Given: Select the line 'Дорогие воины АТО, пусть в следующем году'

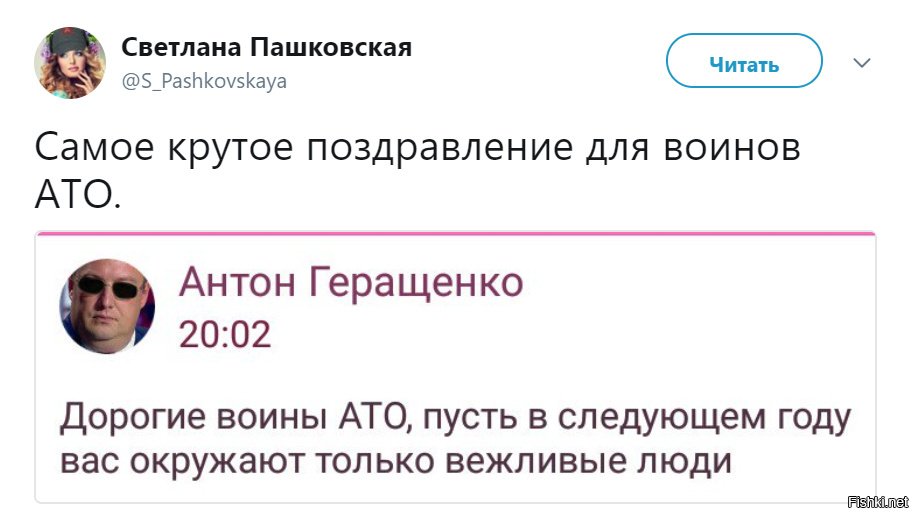Looking at the screenshot, I should (x=455, y=419).
